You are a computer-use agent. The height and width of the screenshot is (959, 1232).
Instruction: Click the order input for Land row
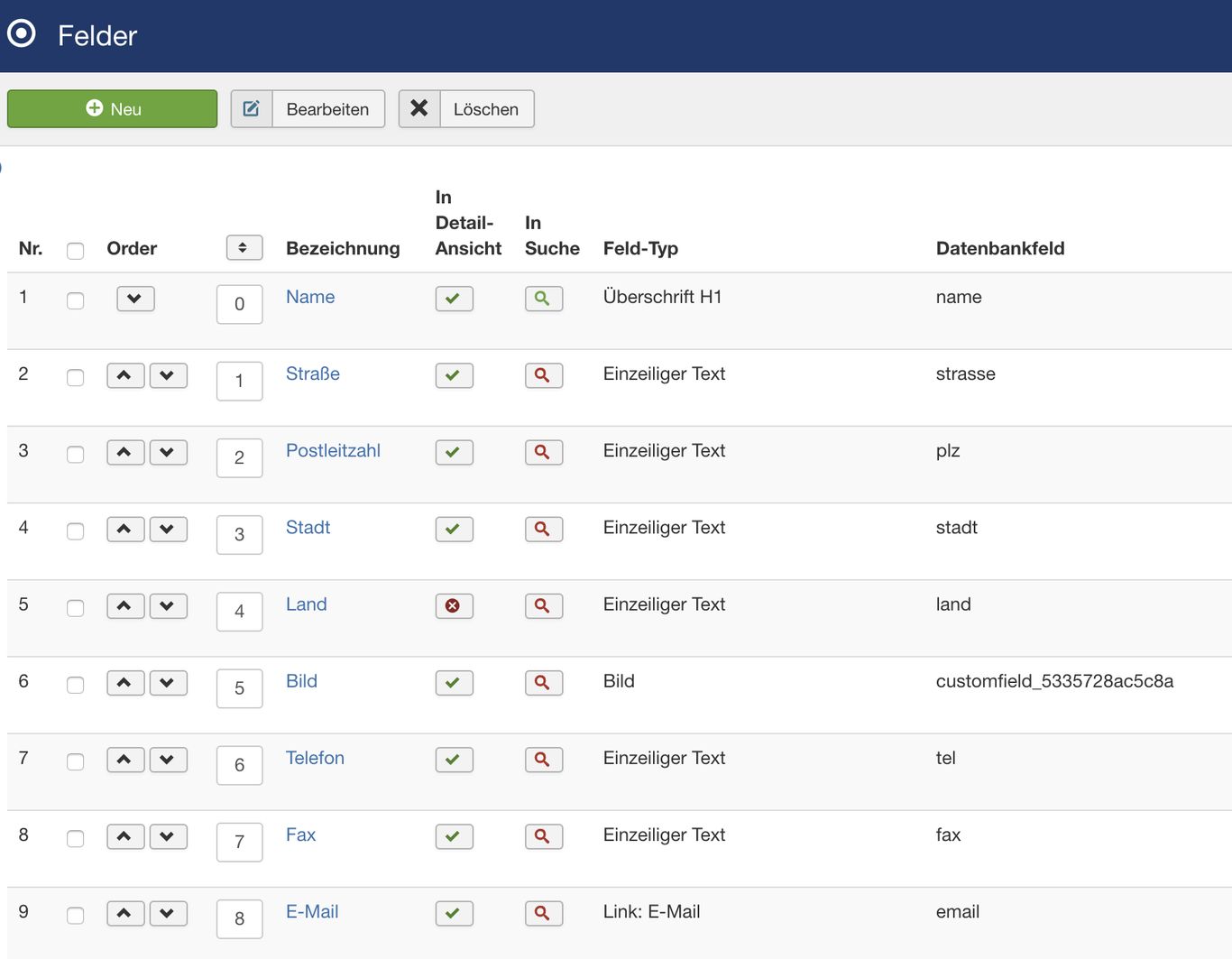coord(240,612)
